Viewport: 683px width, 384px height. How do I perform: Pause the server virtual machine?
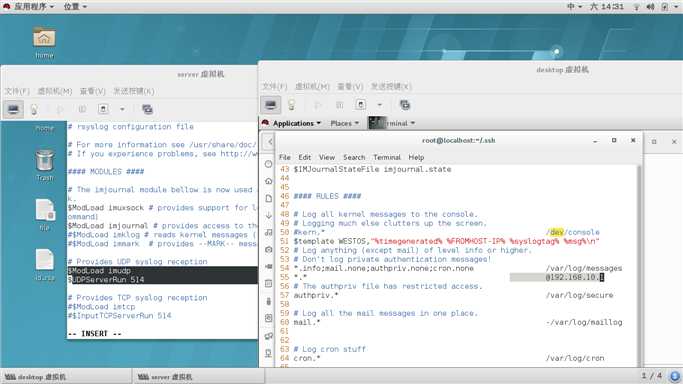click(x=82, y=109)
